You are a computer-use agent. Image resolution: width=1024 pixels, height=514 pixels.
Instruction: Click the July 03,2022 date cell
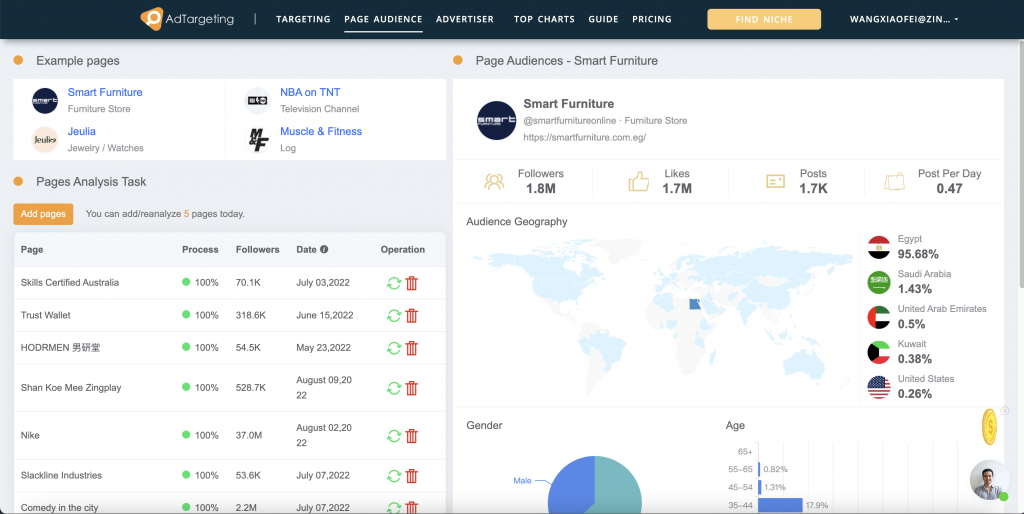click(x=323, y=282)
